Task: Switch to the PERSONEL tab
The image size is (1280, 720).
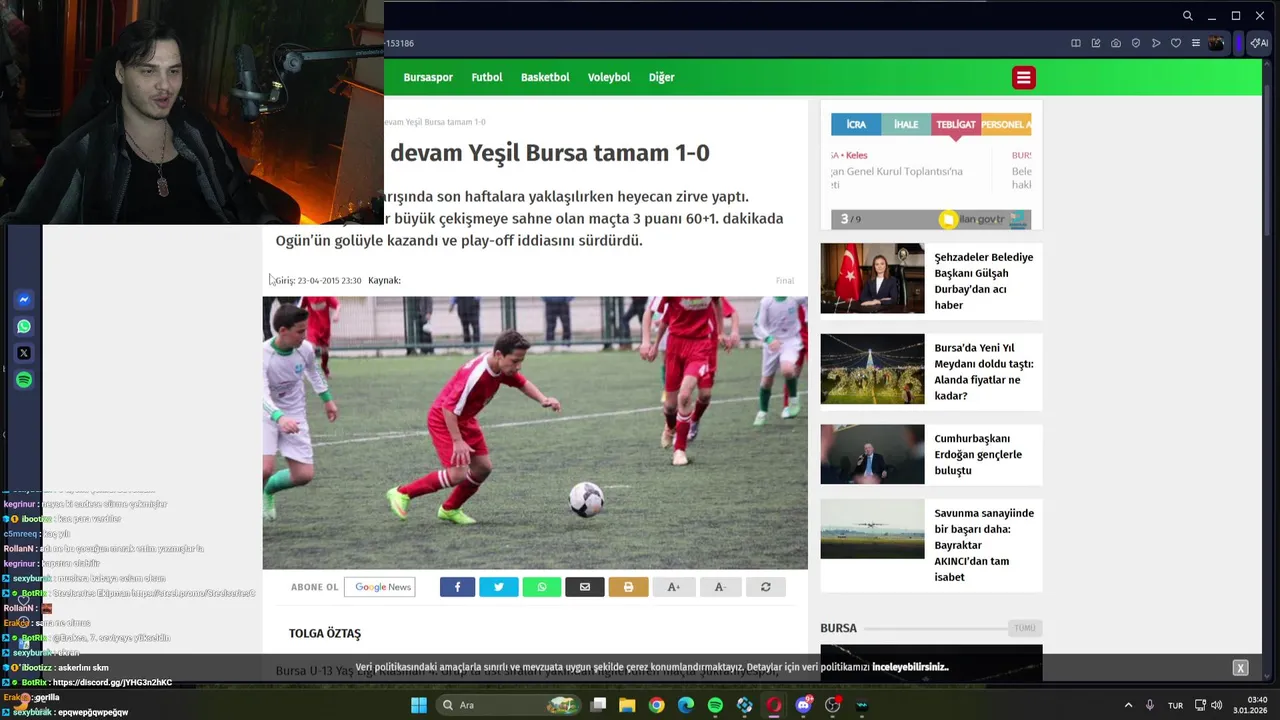Action: pyautogui.click(x=1006, y=124)
